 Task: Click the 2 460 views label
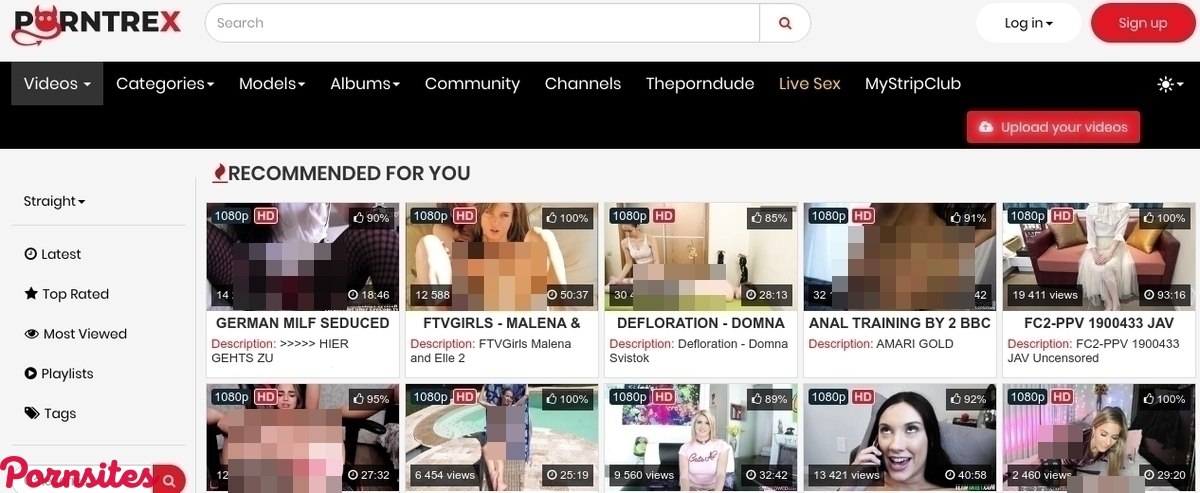(x=1042, y=475)
